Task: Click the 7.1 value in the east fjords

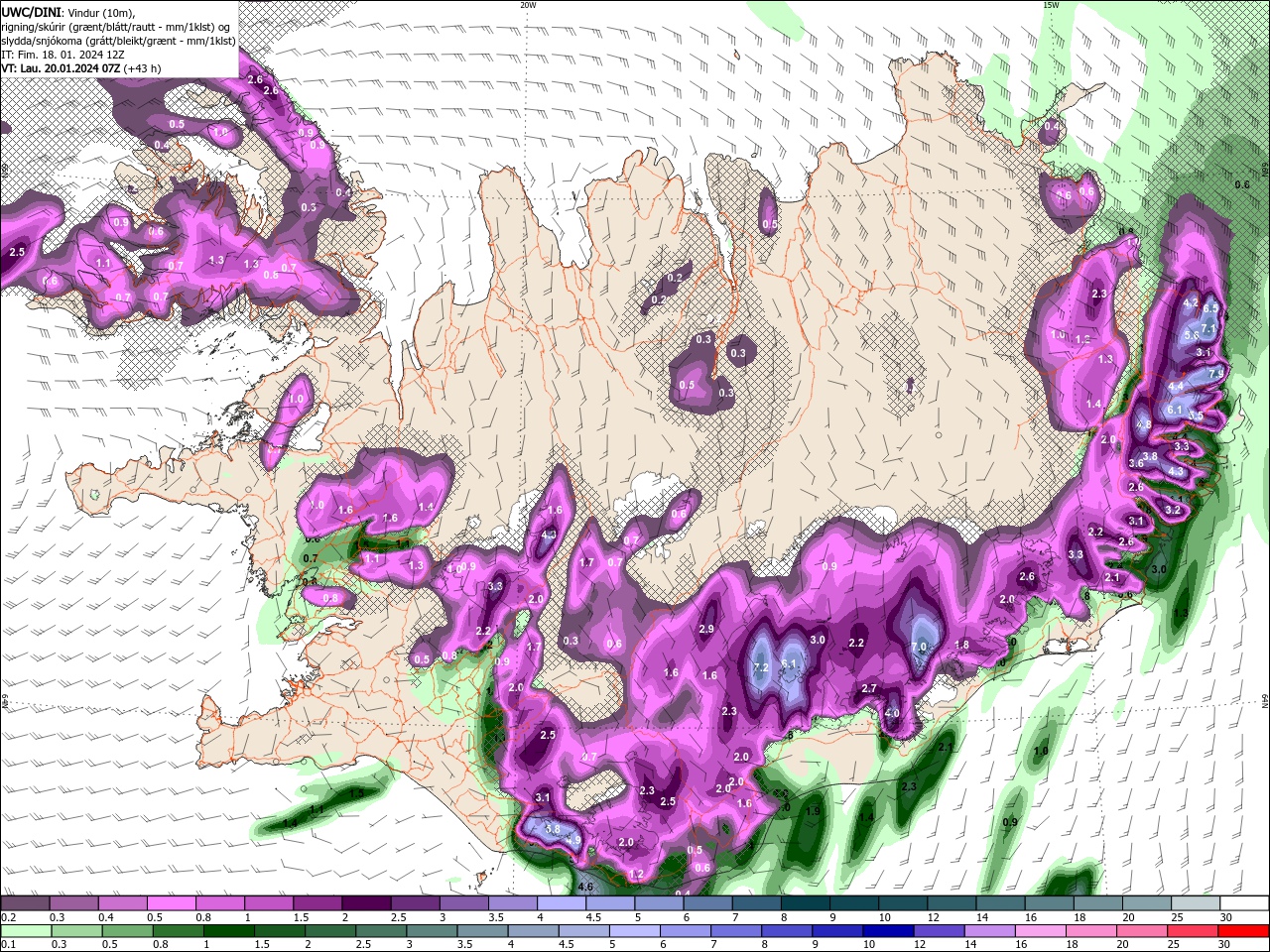Action: (1208, 328)
